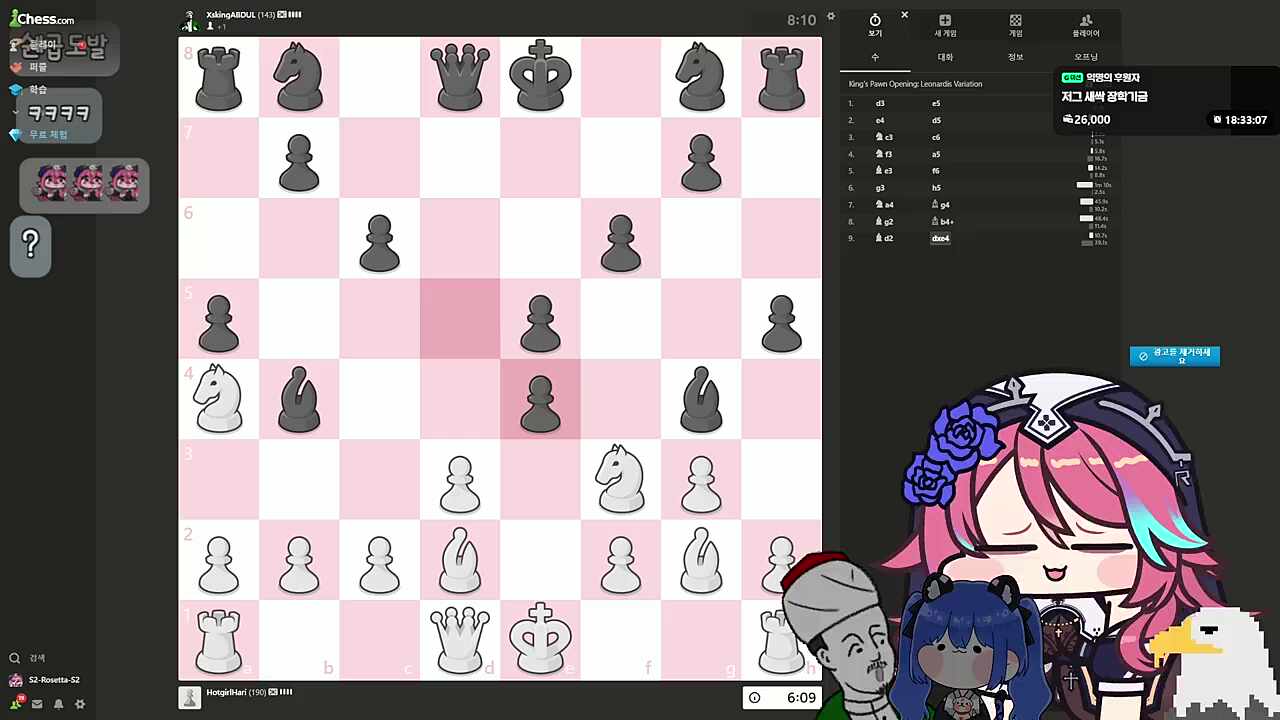Click the black rook on a8
The height and width of the screenshot is (720, 1280).
[x=219, y=79]
